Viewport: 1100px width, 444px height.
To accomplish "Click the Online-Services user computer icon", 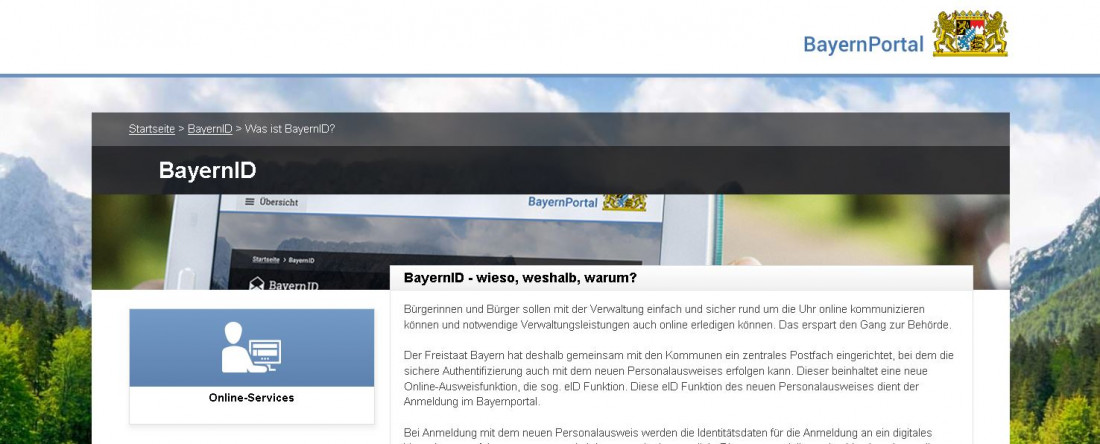I will (x=251, y=347).
